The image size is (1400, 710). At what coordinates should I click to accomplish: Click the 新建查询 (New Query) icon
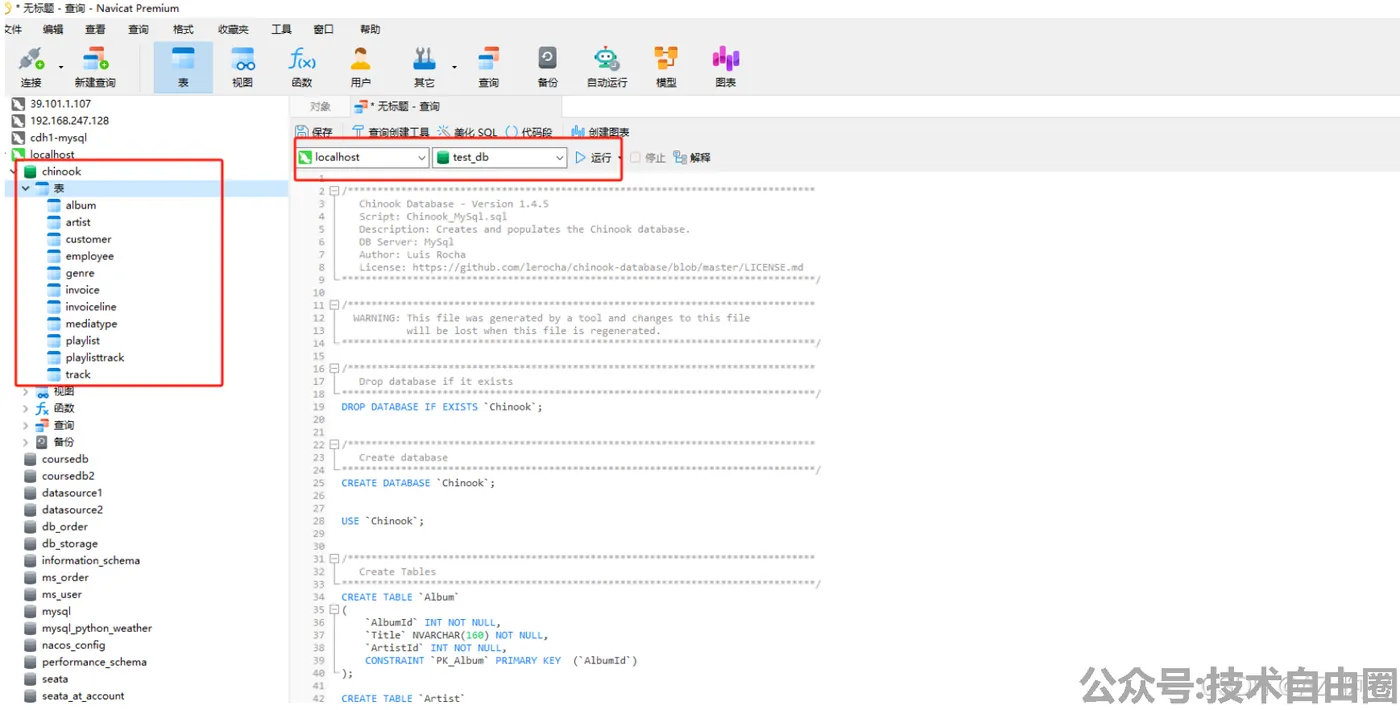pyautogui.click(x=95, y=67)
